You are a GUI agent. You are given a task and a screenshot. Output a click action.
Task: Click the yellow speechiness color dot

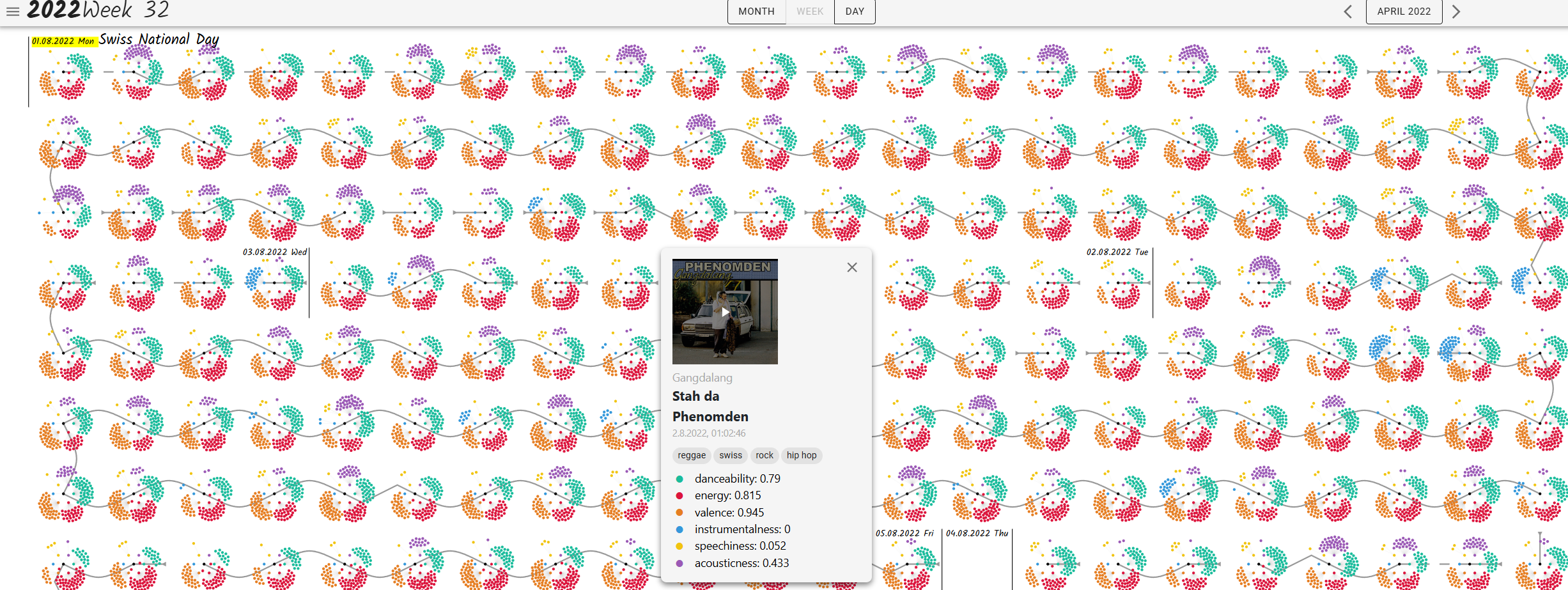coord(679,546)
